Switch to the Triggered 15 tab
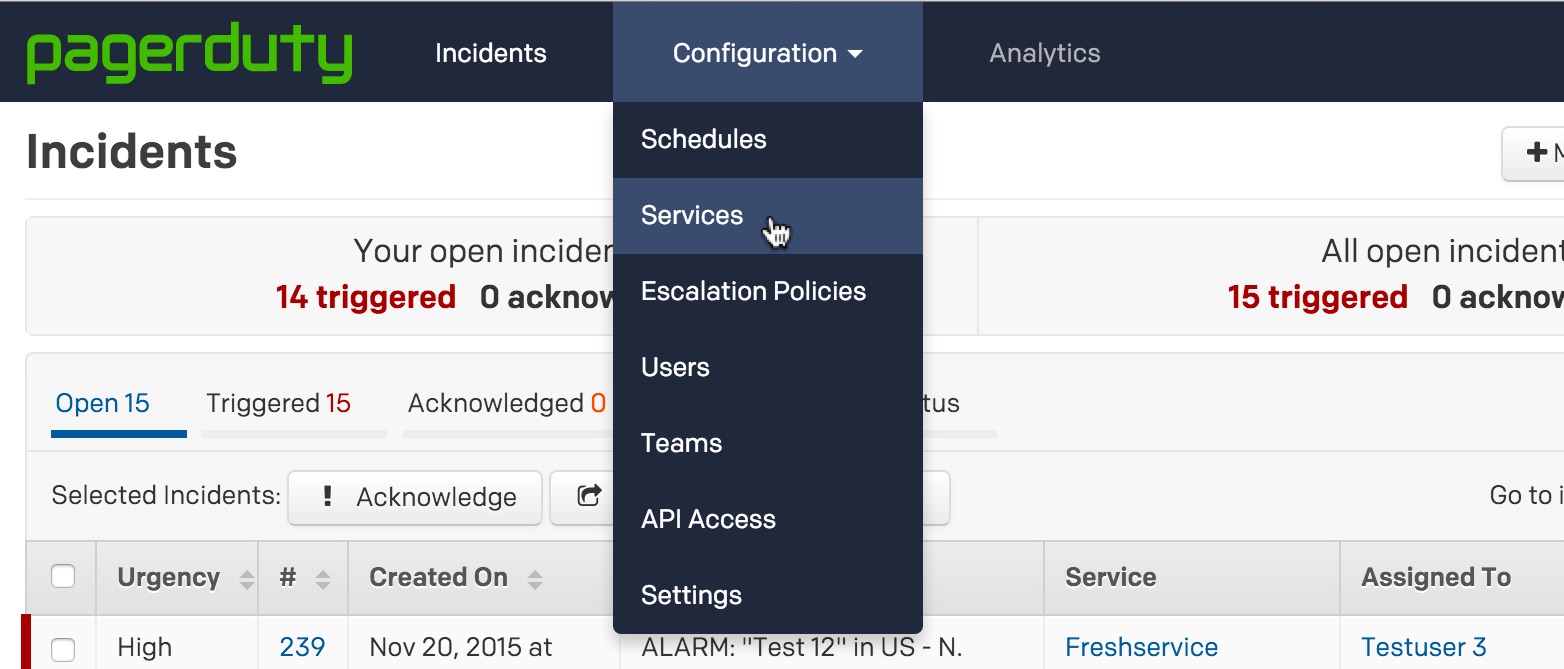1564x669 pixels. click(278, 402)
